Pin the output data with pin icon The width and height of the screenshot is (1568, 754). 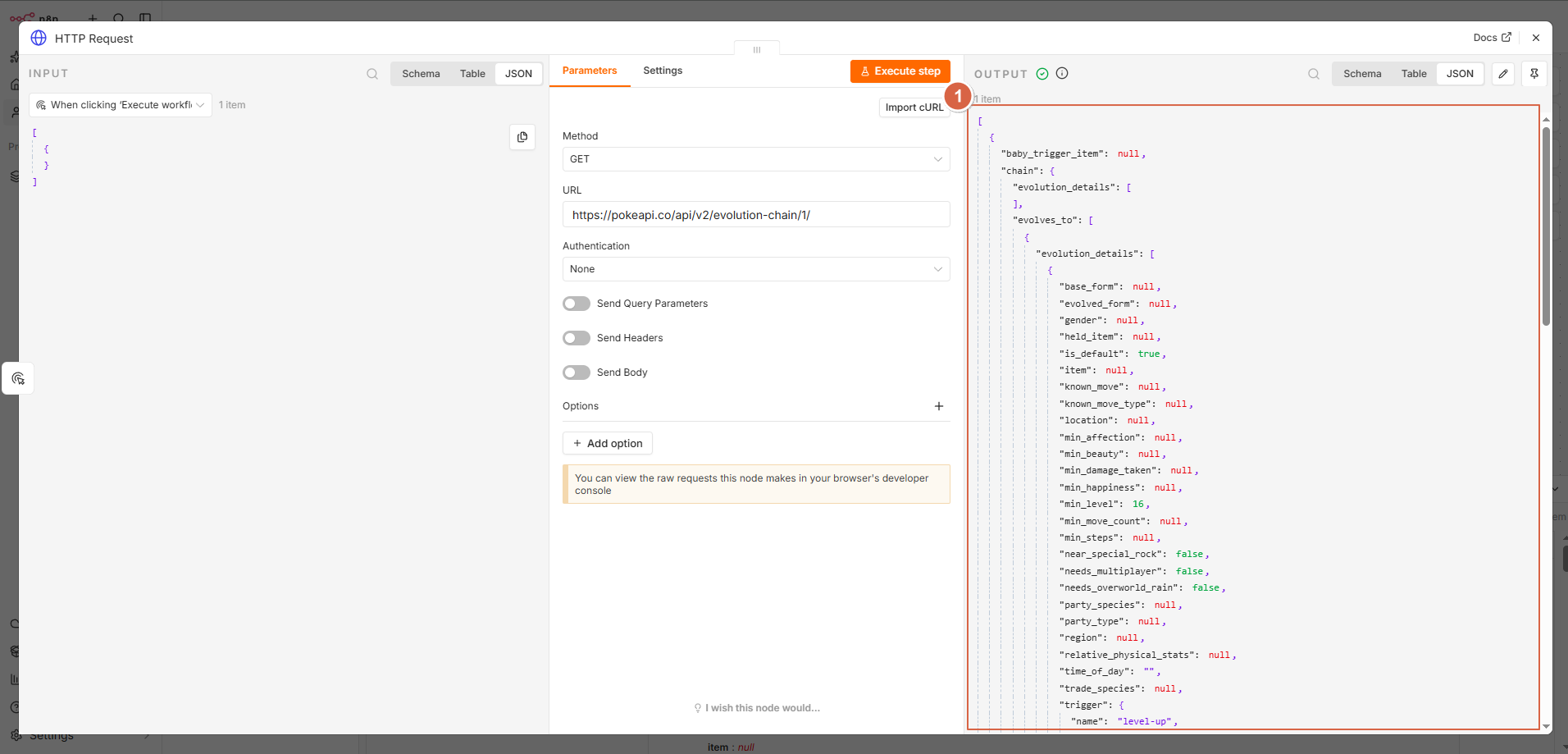pyautogui.click(x=1534, y=74)
